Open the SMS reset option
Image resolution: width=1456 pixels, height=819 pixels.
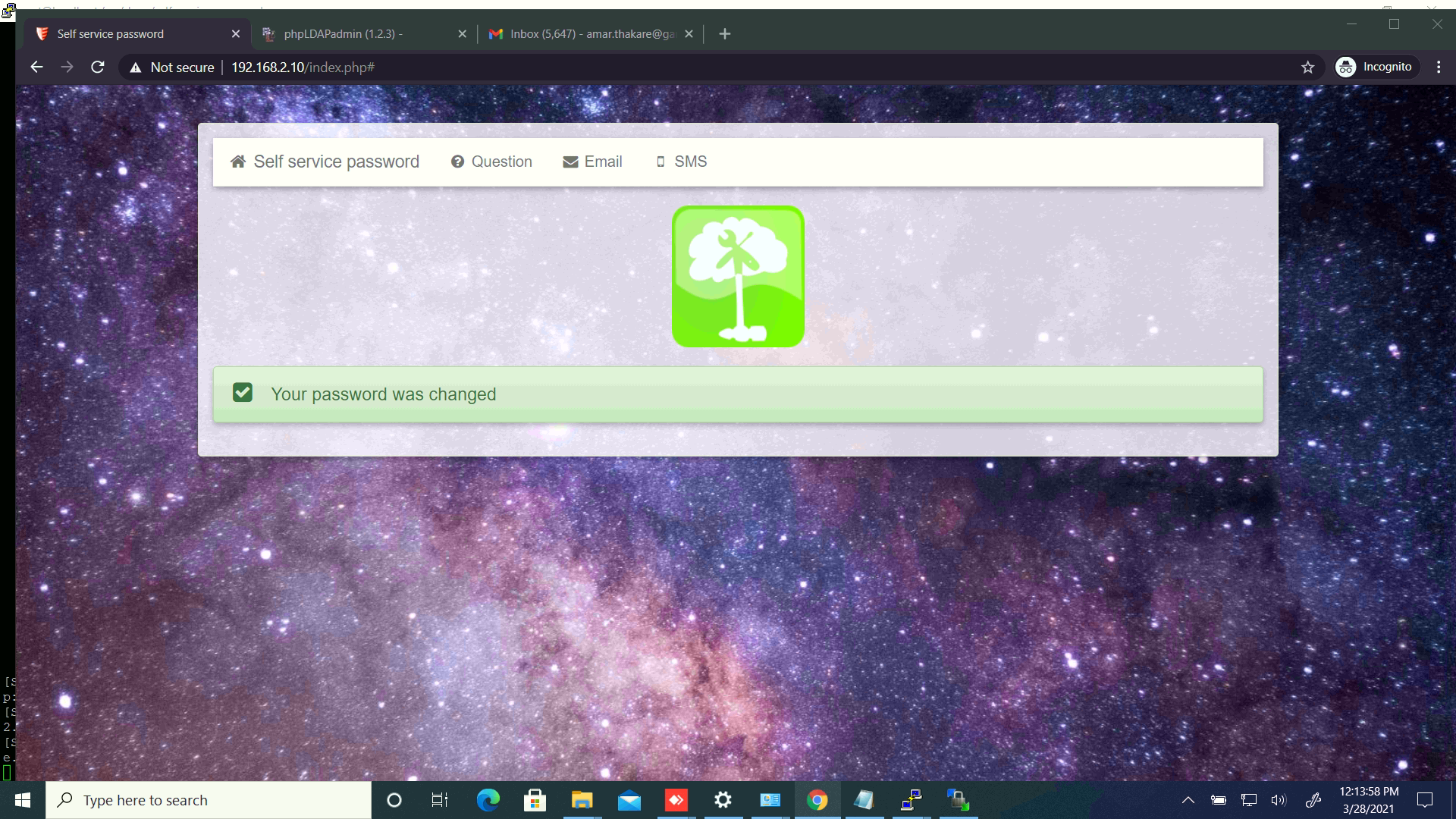pos(681,162)
